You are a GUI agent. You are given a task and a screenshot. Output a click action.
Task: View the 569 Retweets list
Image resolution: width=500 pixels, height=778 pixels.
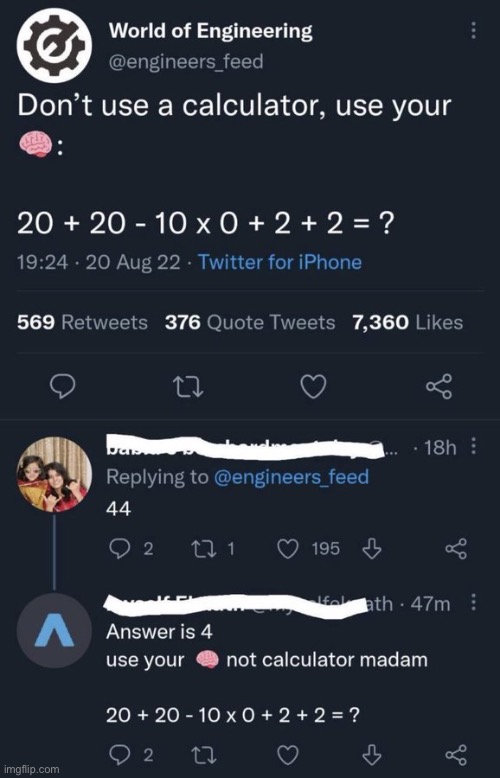[x=82, y=323]
